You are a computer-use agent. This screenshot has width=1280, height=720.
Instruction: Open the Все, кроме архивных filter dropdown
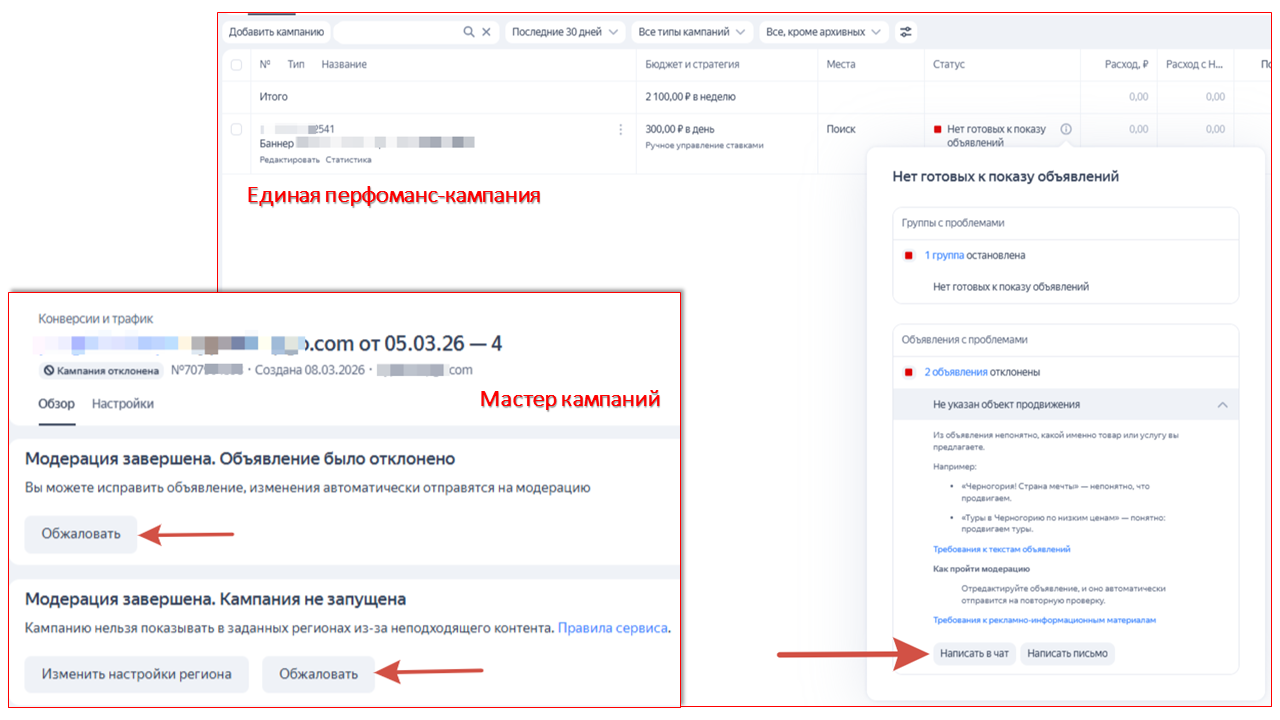coord(823,32)
